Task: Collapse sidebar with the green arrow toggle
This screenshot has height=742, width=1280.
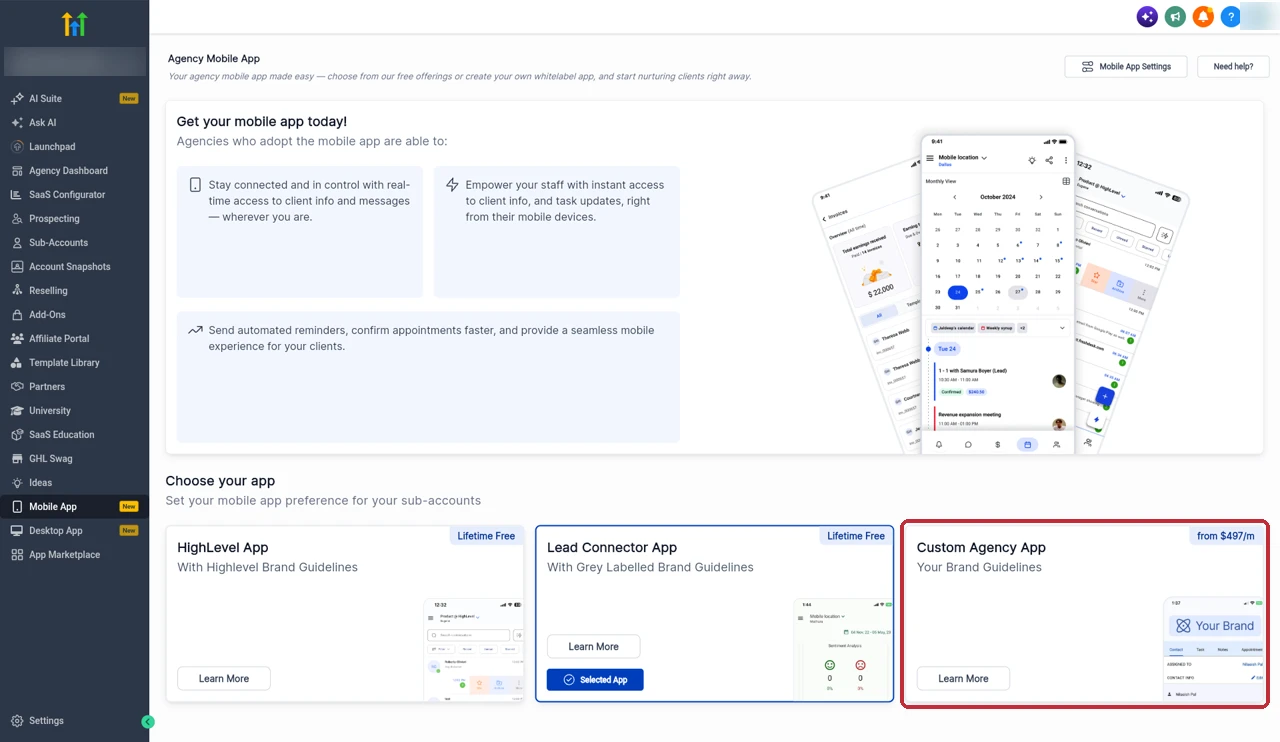Action: [148, 722]
